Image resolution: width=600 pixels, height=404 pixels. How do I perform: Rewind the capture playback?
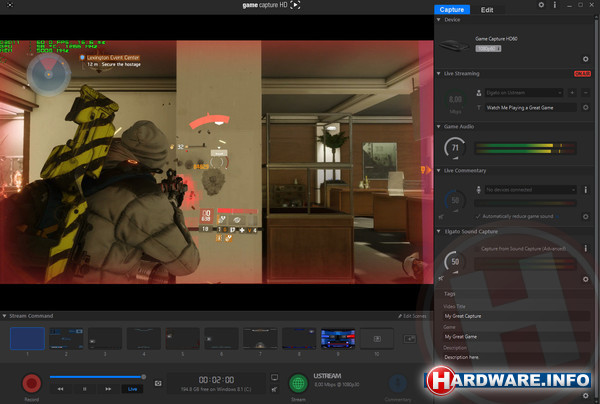pyautogui.click(x=60, y=389)
